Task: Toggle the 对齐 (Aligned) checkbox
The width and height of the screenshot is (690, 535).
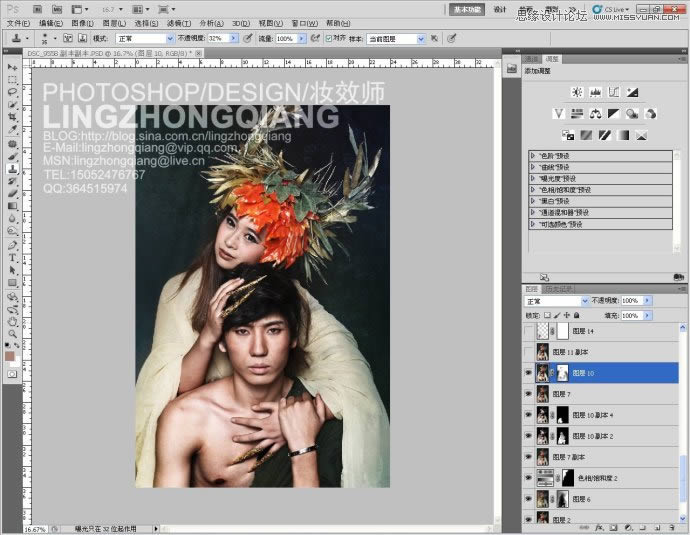Action: [329, 39]
